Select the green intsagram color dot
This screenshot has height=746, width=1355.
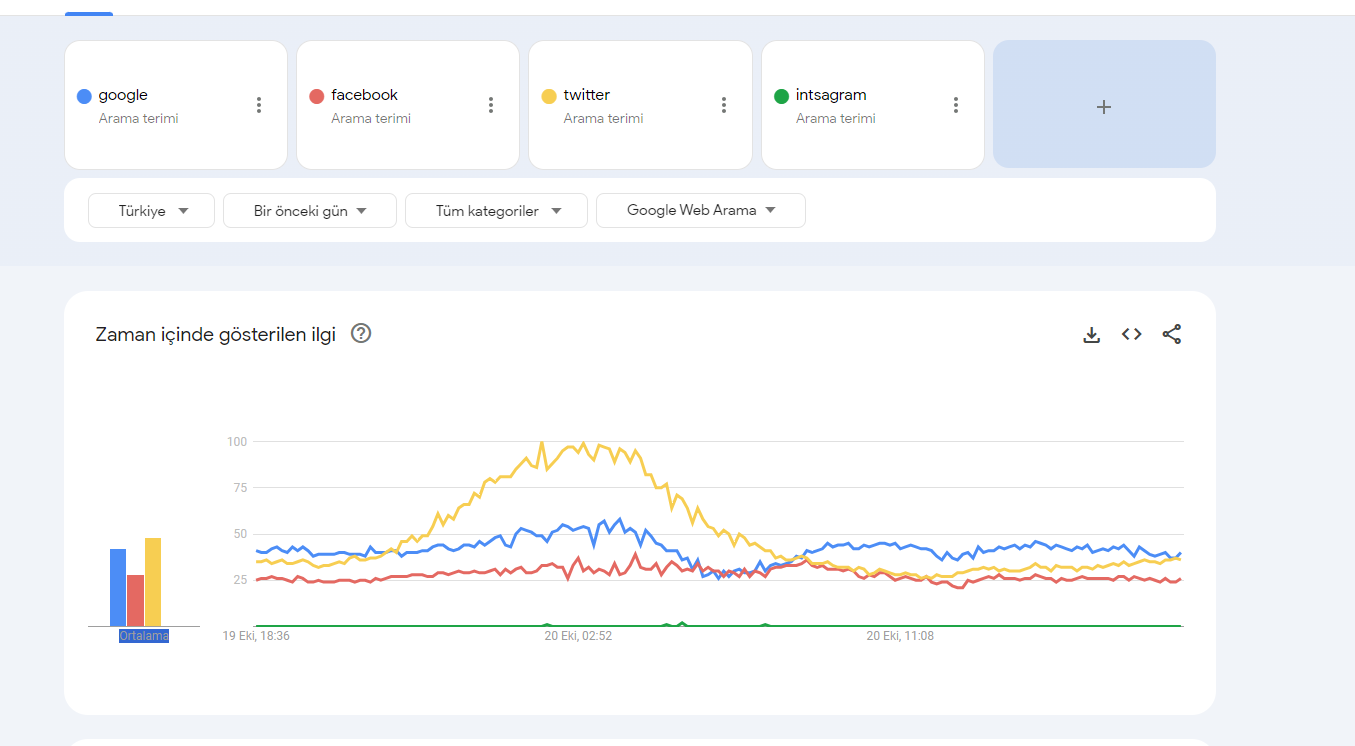(x=782, y=96)
